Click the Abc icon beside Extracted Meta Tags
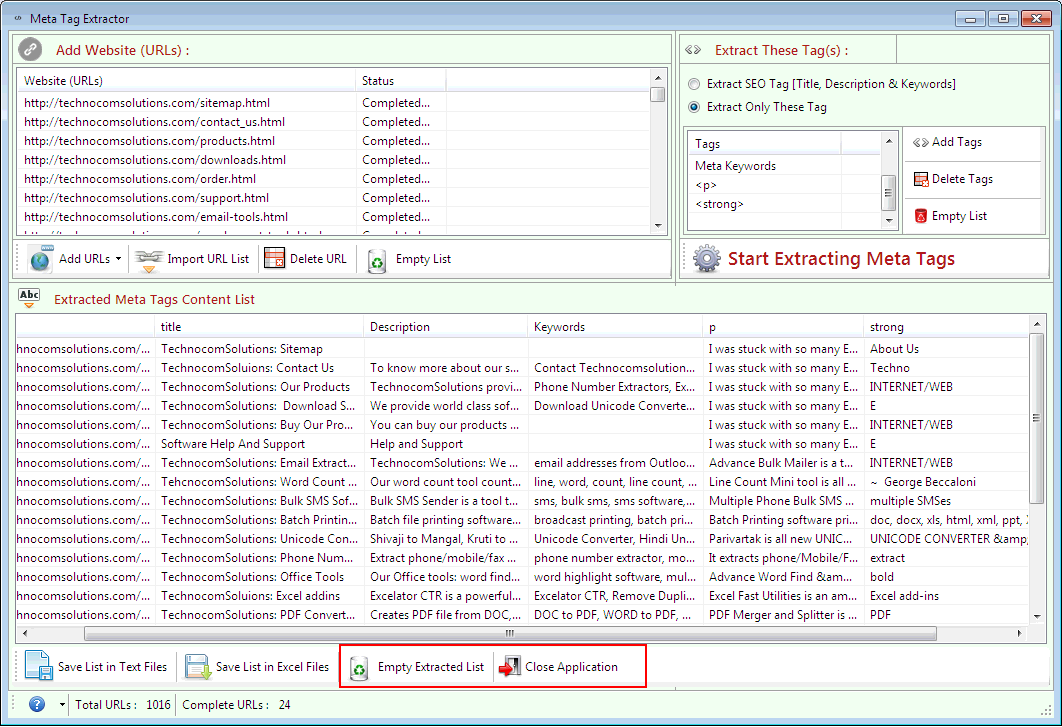Image resolution: width=1062 pixels, height=727 pixels. coord(29,298)
